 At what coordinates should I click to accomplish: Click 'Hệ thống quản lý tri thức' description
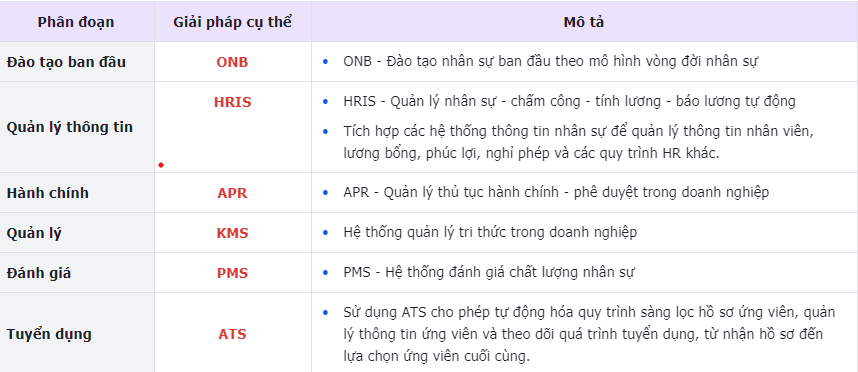(x=490, y=232)
